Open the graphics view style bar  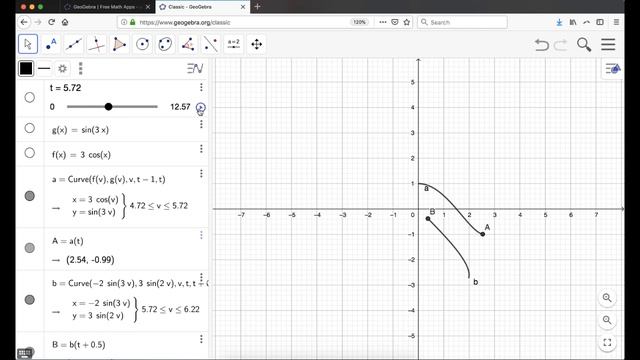coord(613,69)
